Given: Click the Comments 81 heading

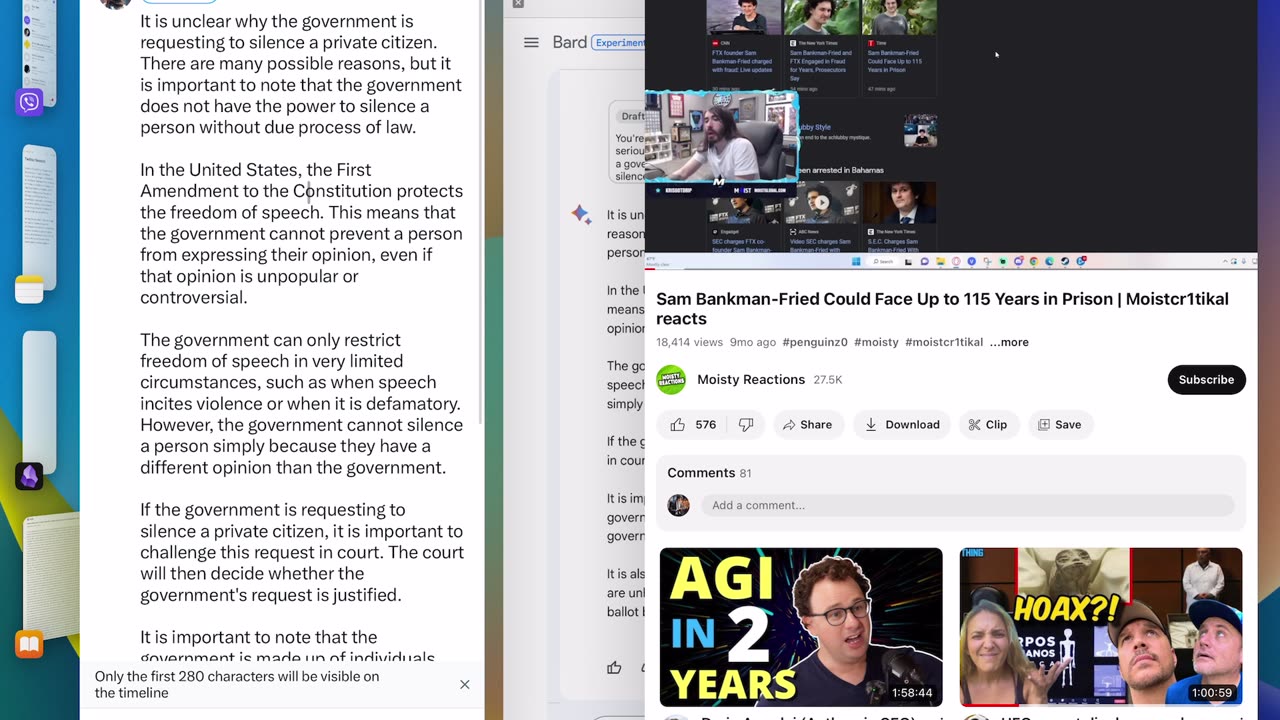Looking at the screenshot, I should [x=709, y=473].
